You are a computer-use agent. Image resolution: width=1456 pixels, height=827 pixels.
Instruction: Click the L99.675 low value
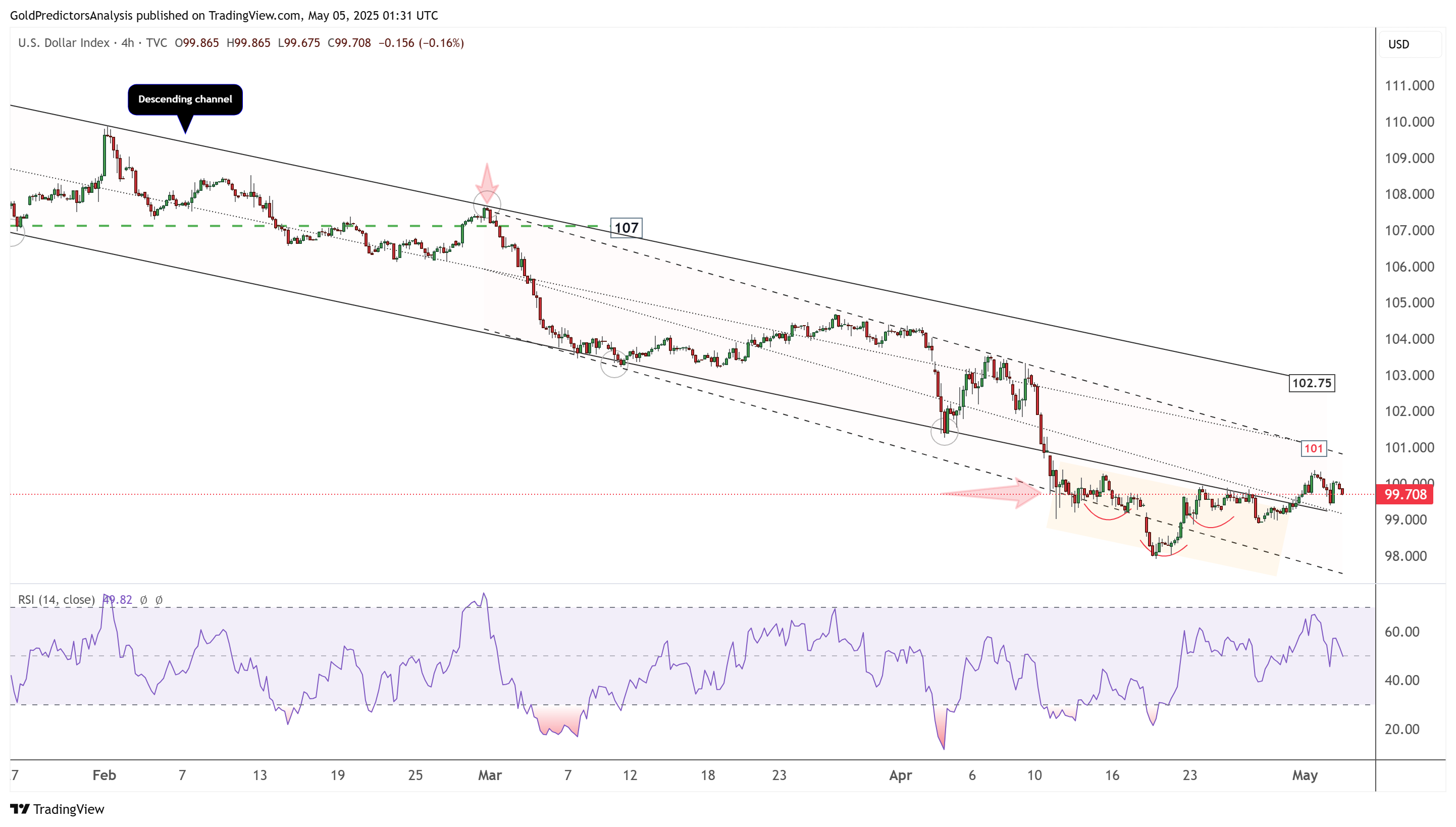pyautogui.click(x=299, y=43)
